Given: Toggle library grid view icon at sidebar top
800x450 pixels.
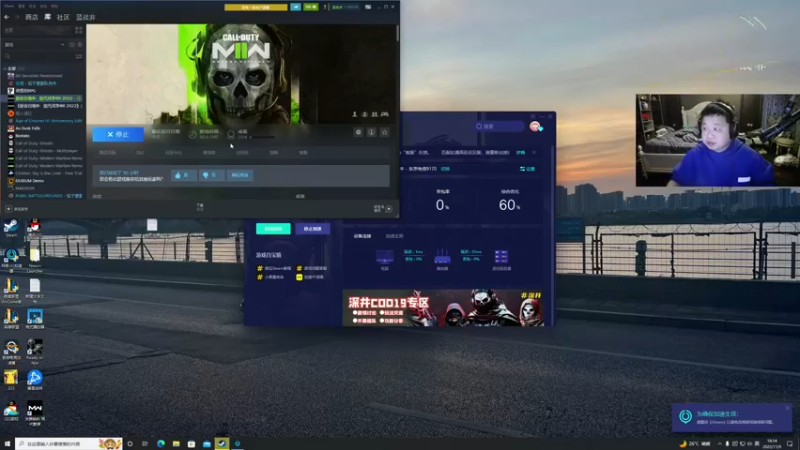Looking at the screenshot, I should [79, 30].
